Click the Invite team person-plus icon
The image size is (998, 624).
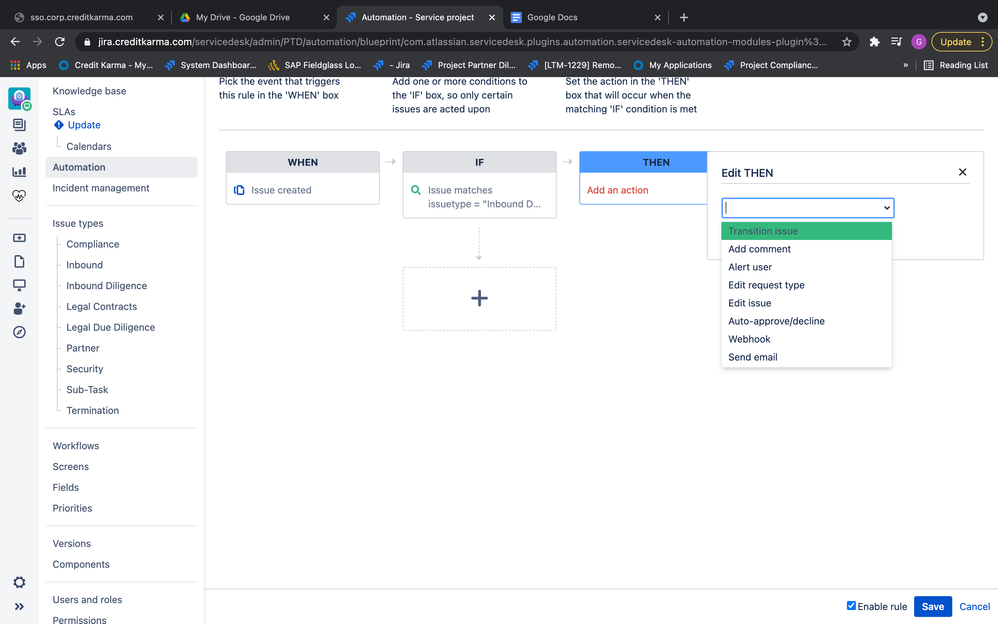click(19, 308)
